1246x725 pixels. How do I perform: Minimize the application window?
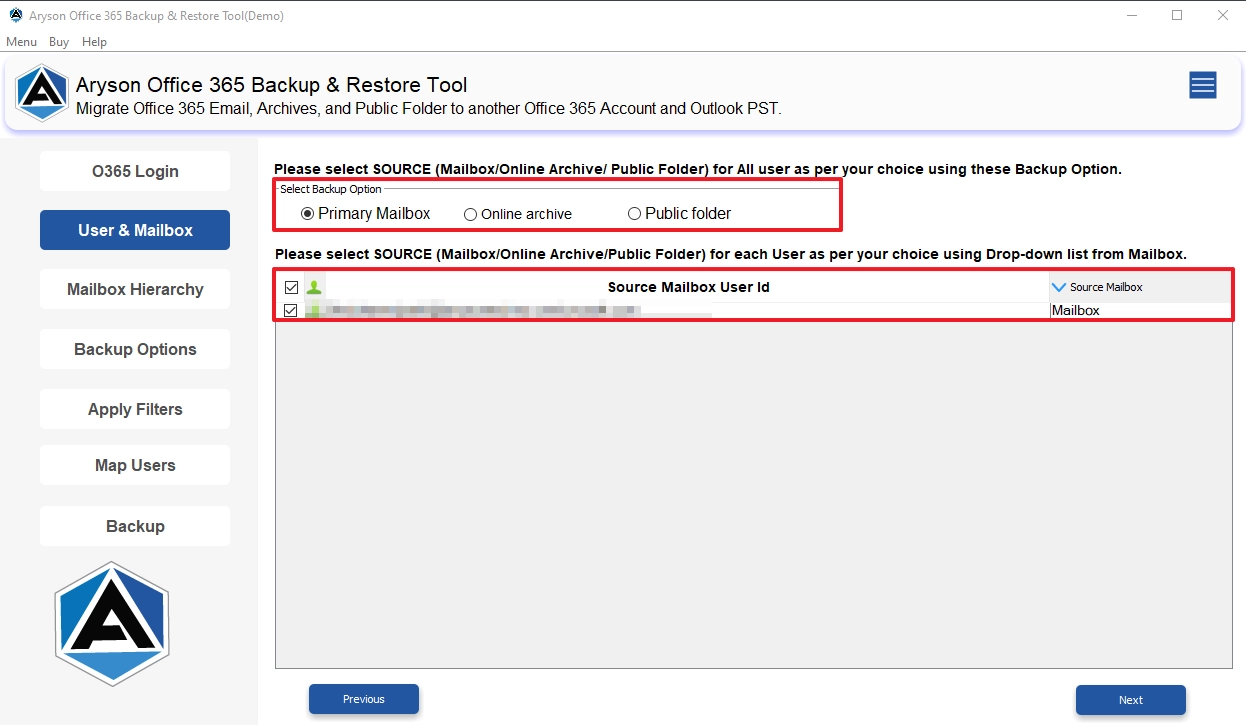tap(1131, 15)
